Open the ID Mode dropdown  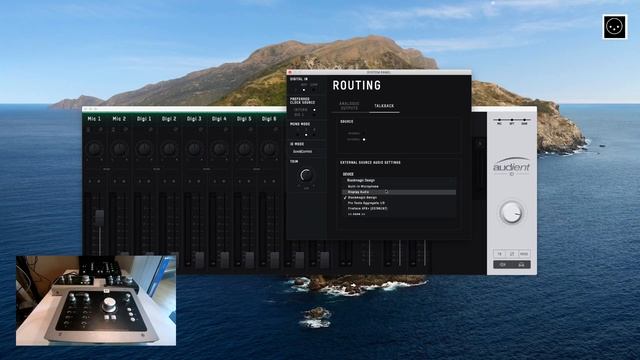coord(307,151)
